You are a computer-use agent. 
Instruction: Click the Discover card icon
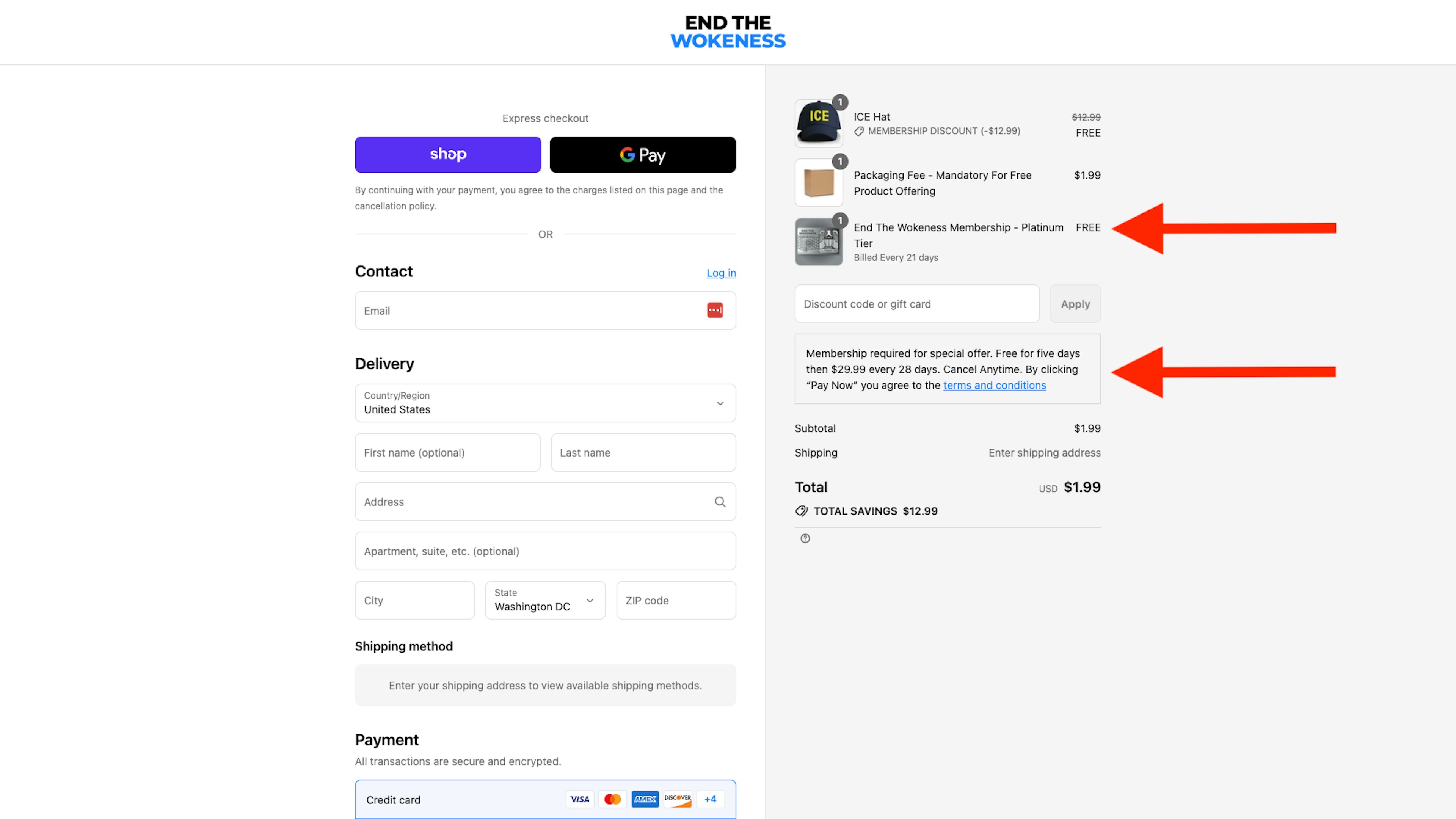tap(677, 799)
